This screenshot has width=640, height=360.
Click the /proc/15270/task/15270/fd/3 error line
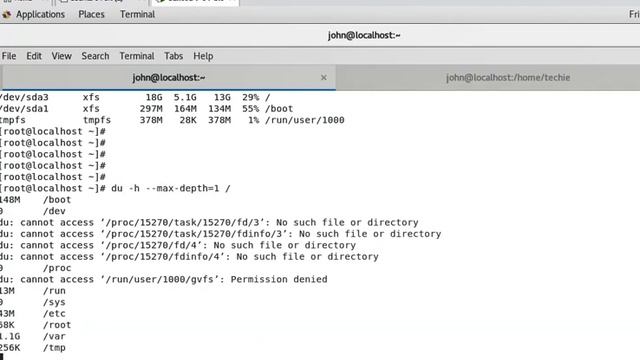[209, 223]
